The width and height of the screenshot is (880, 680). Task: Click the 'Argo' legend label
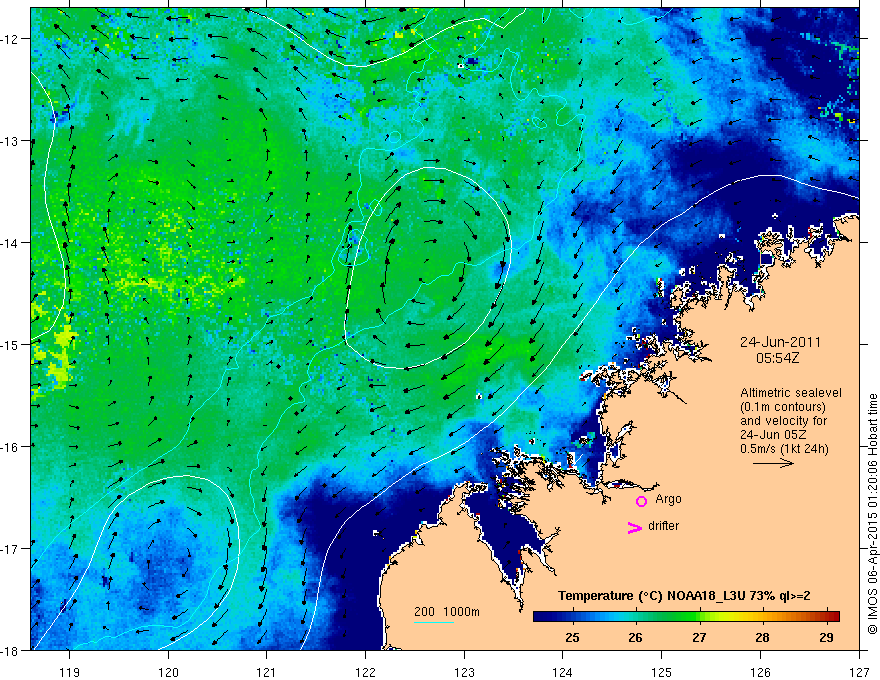(x=668, y=499)
